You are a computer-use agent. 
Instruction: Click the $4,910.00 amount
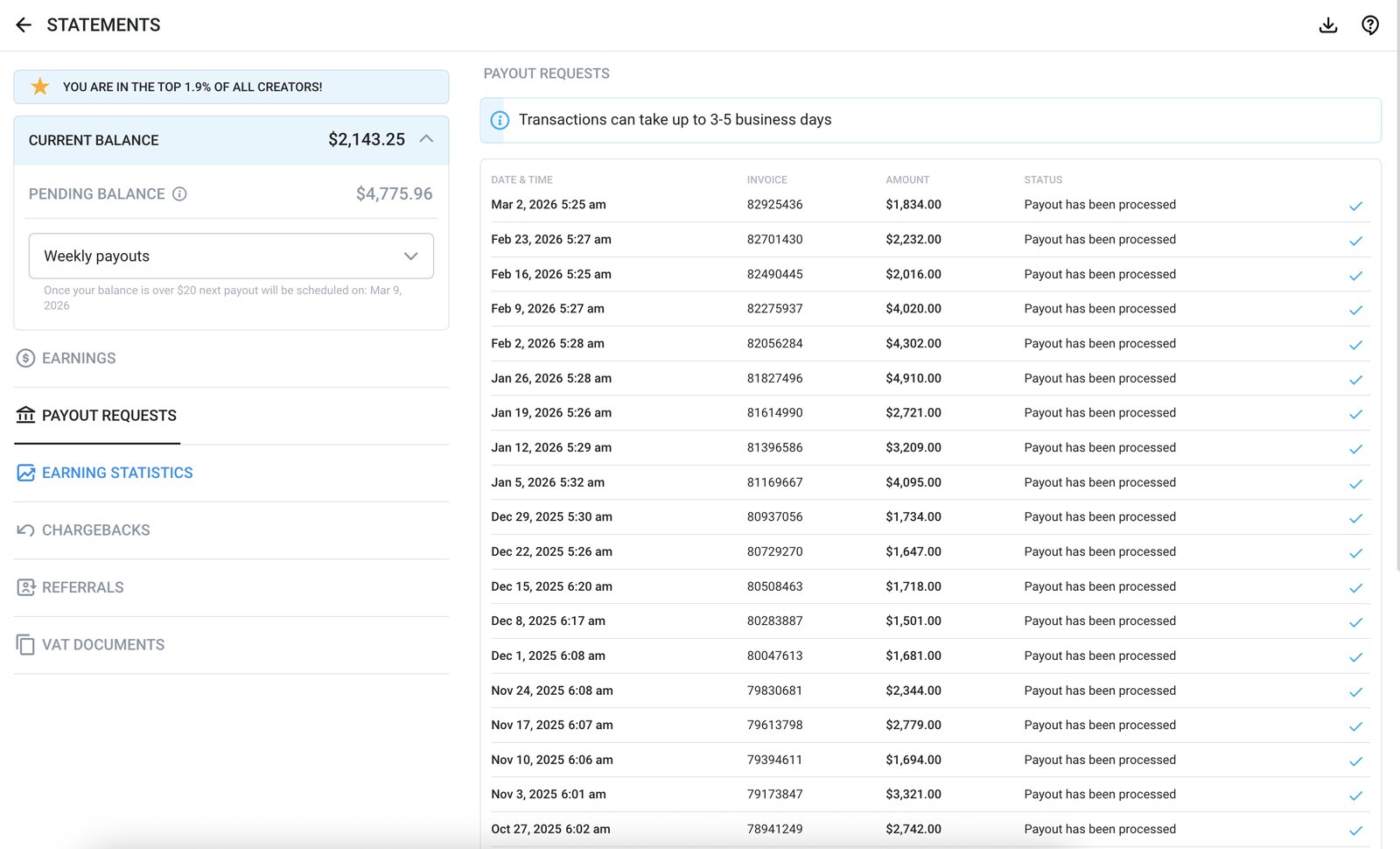pos(913,378)
